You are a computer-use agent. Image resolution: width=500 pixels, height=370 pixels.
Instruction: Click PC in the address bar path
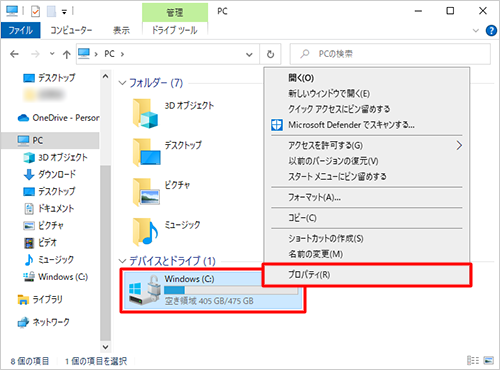[x=109, y=54]
